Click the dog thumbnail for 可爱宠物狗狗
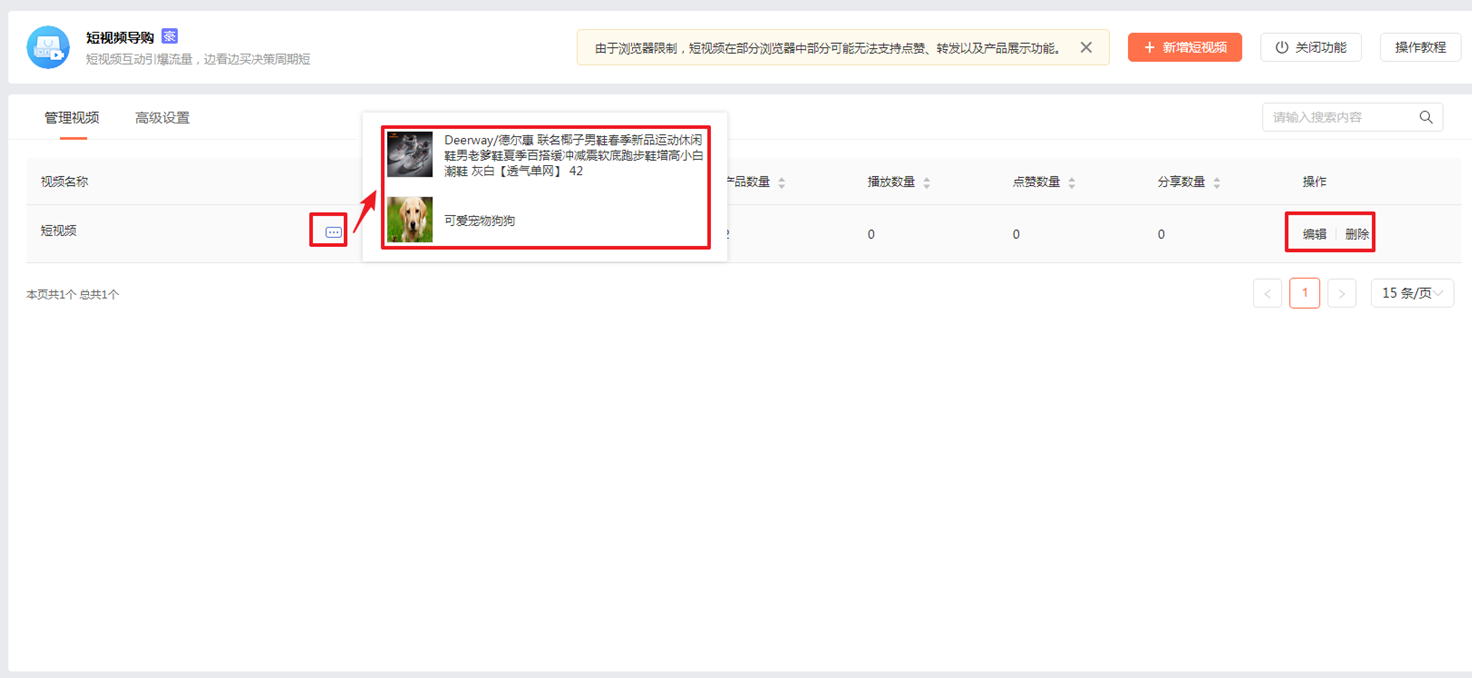The width and height of the screenshot is (1472, 678). 410,219
